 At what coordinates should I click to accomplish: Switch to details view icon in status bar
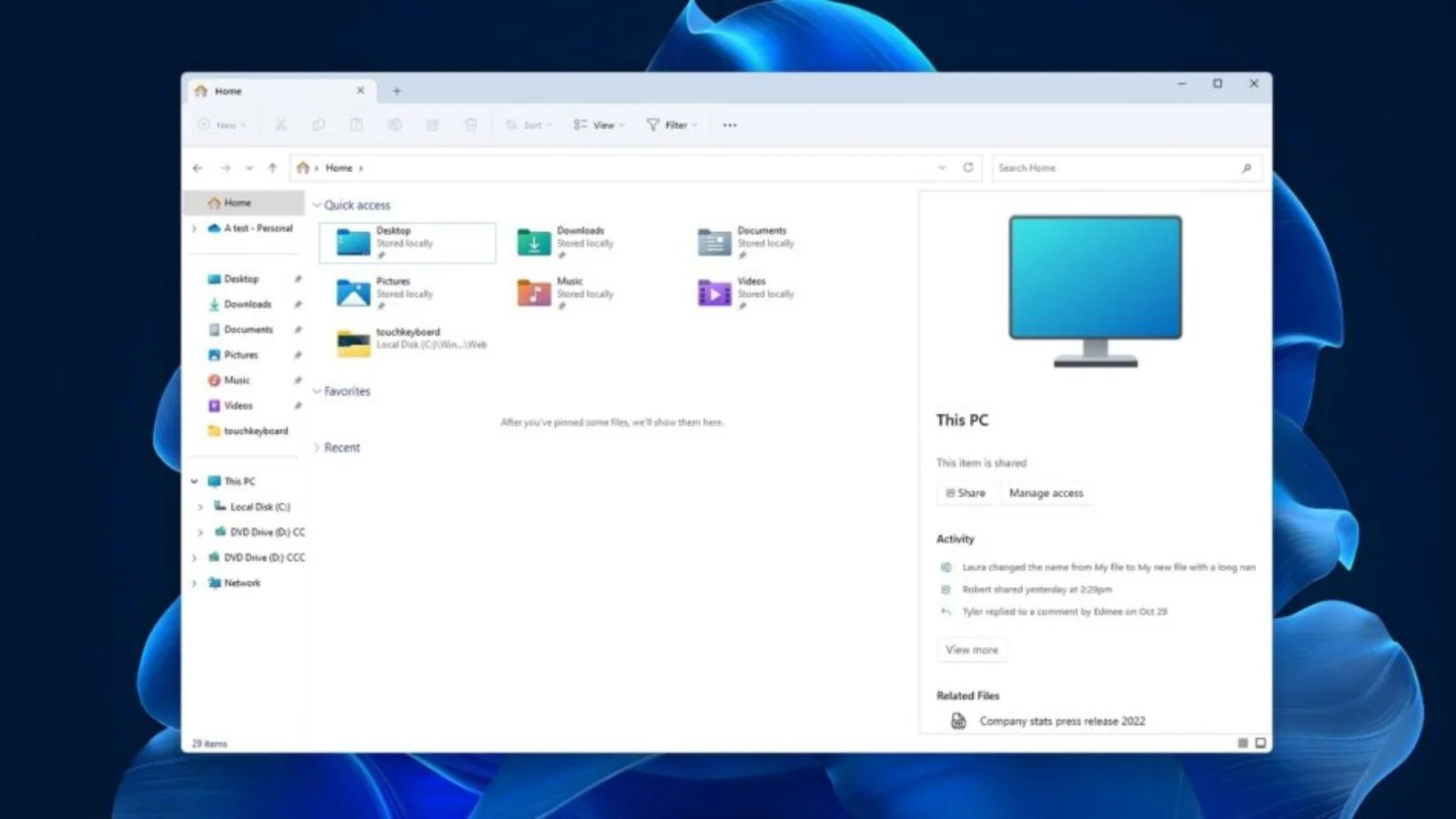[1243, 743]
